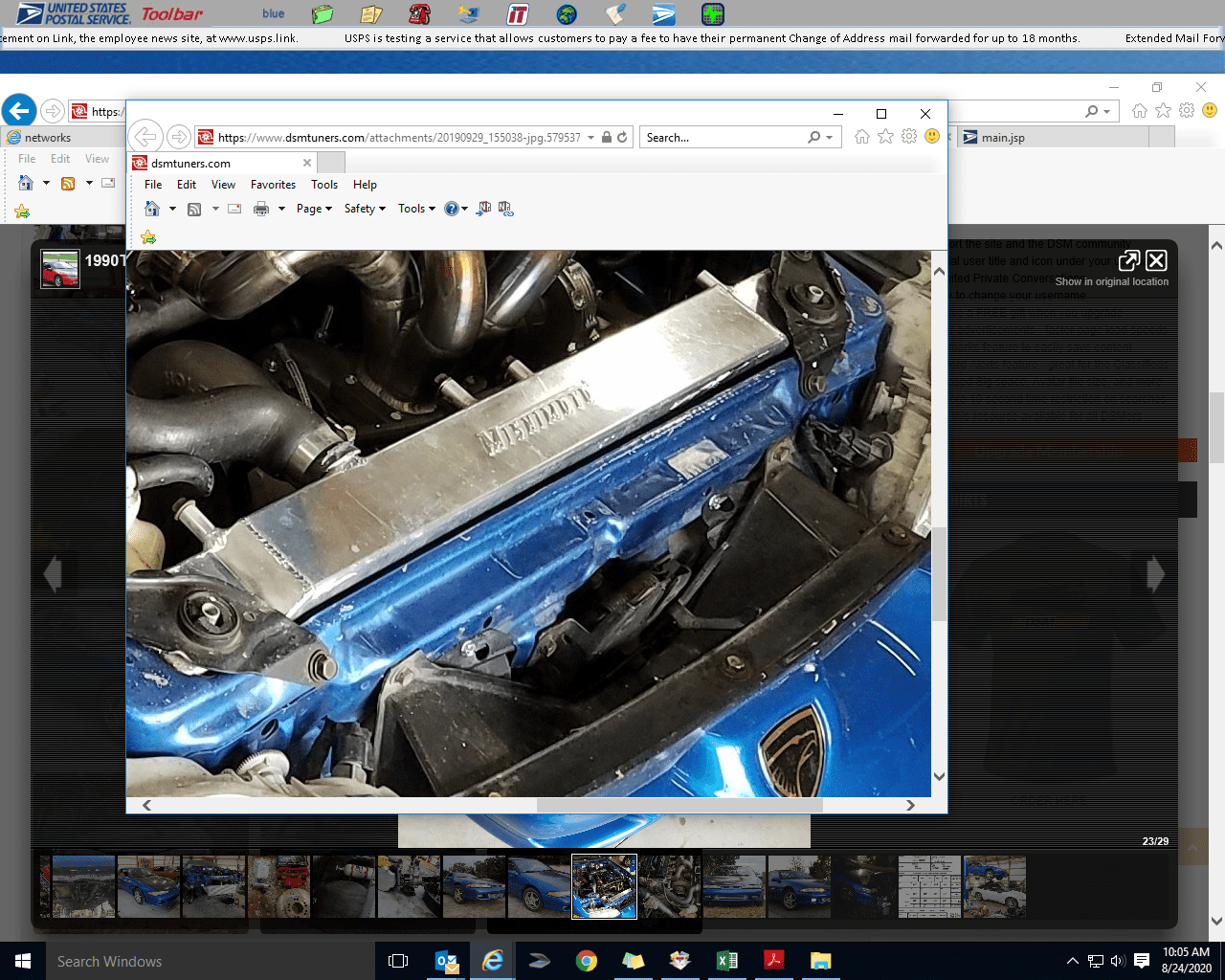This screenshot has width=1225, height=980.
Task: Click Show in original location icon
Action: point(1129,260)
